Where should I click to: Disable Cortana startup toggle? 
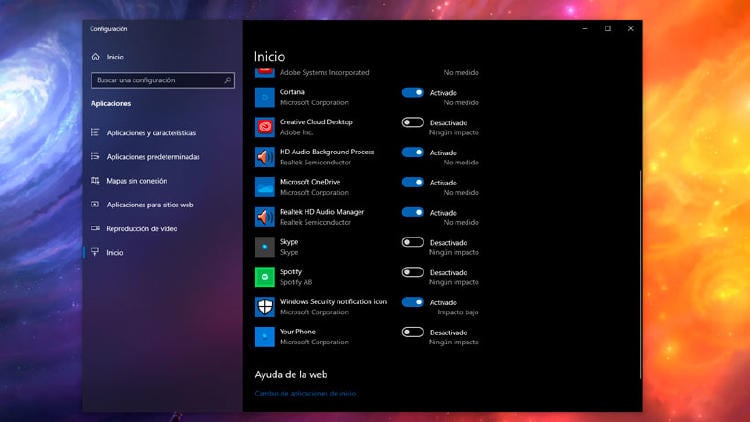(x=412, y=92)
